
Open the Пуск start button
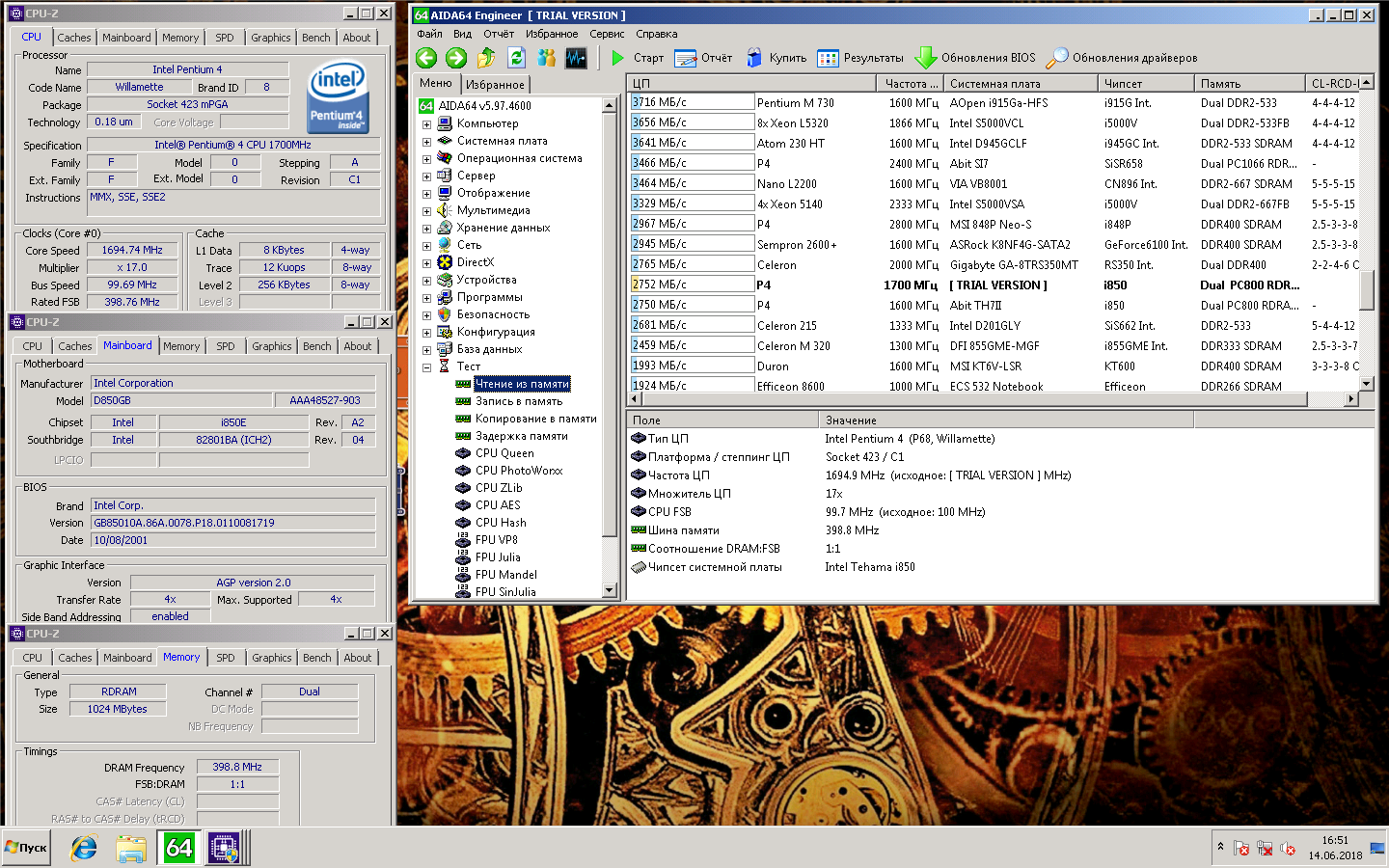26,848
